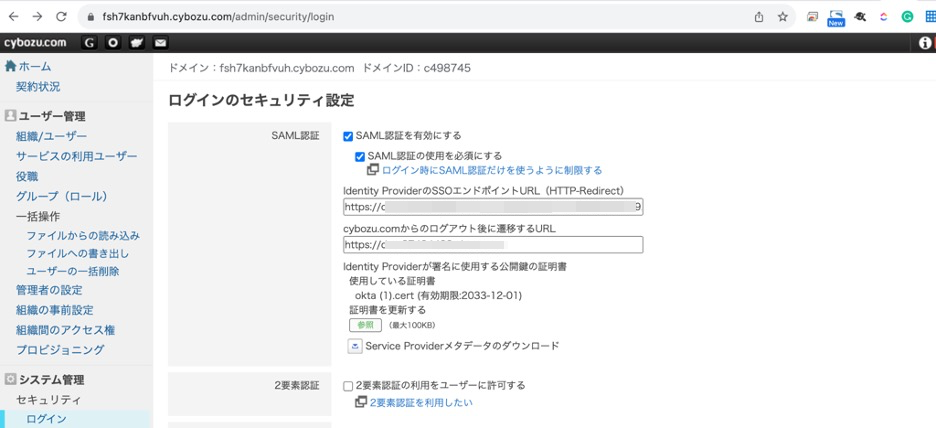Click the second circle icon in cybozu header
Viewport: 936px width, 428px height.
pyautogui.click(x=113, y=43)
